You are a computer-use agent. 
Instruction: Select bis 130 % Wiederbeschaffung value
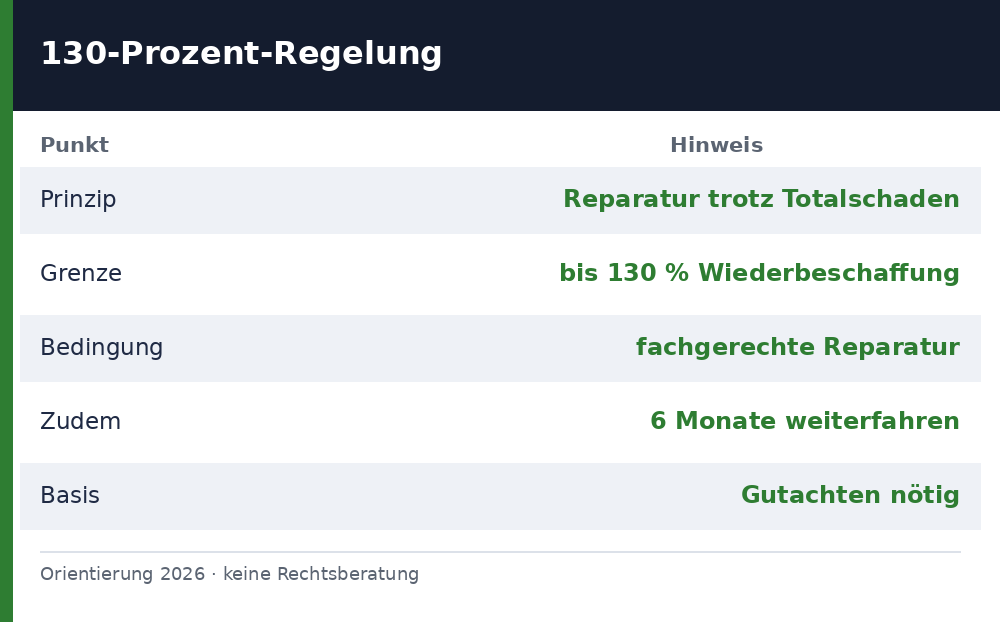[760, 273]
